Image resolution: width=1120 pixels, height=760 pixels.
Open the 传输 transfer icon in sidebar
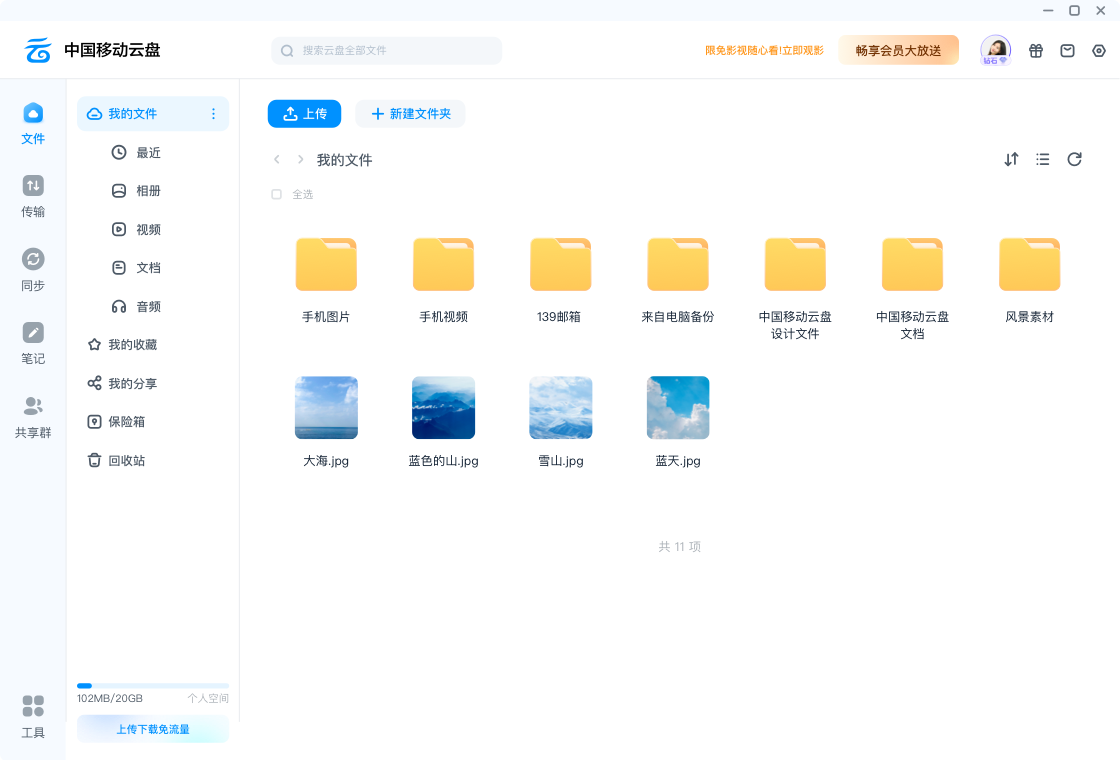coord(33,186)
